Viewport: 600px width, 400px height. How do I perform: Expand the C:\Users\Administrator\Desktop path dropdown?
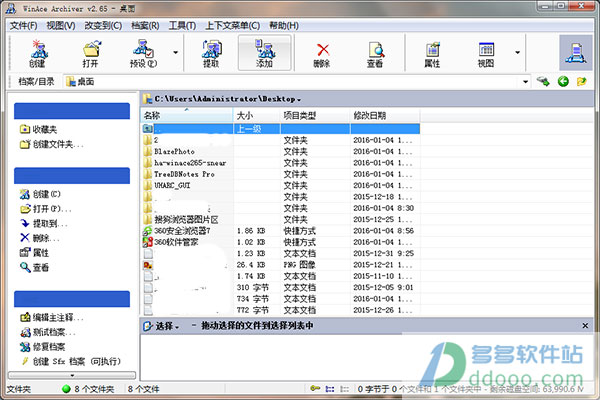(298, 100)
